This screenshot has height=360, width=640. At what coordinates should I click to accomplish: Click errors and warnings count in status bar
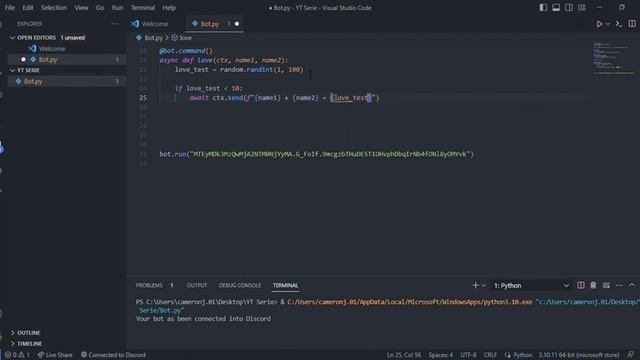pos(17,355)
